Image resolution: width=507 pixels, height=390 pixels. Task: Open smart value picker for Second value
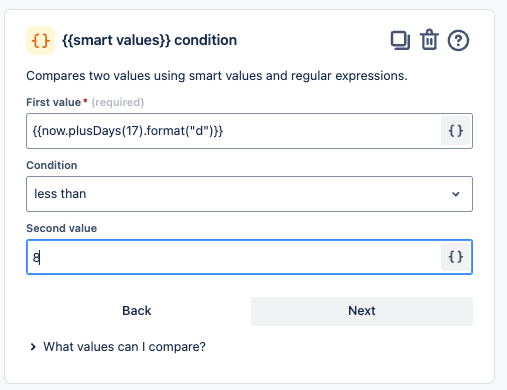[x=455, y=257]
